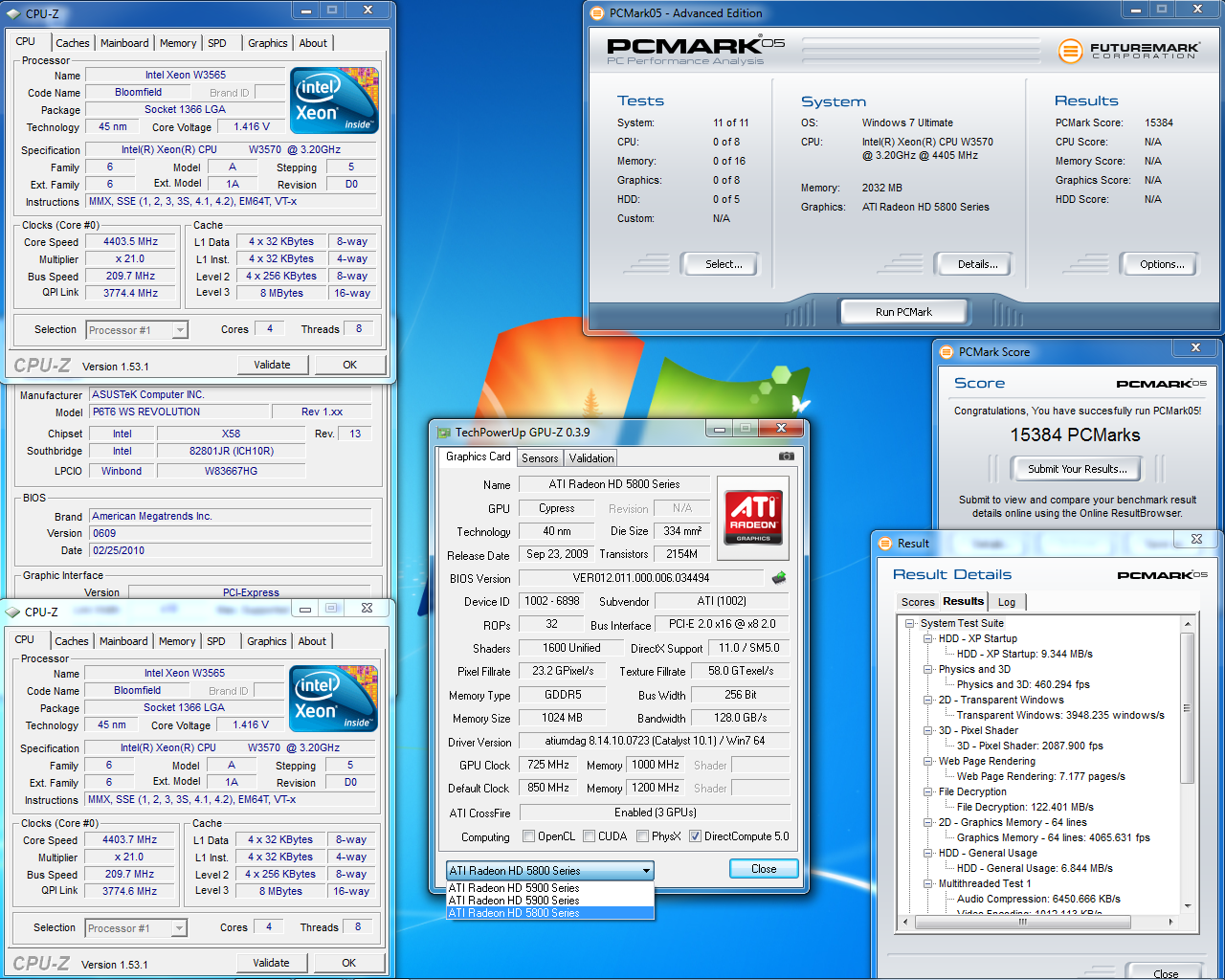Click the PCMark05 Advanced Edition title bar icon
Image resolution: width=1225 pixels, height=980 pixels.
[597, 13]
